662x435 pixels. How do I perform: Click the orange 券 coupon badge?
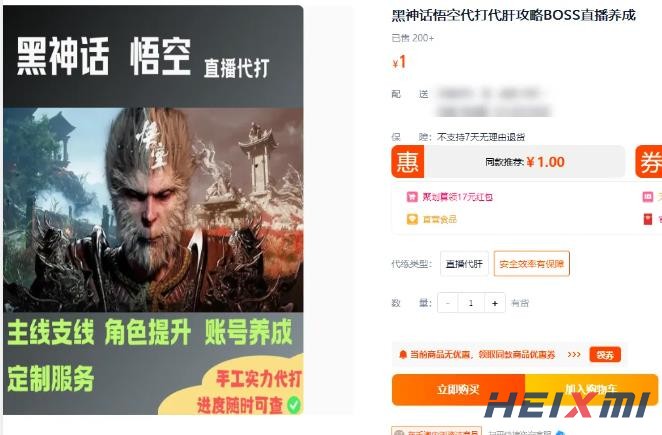tap(649, 162)
